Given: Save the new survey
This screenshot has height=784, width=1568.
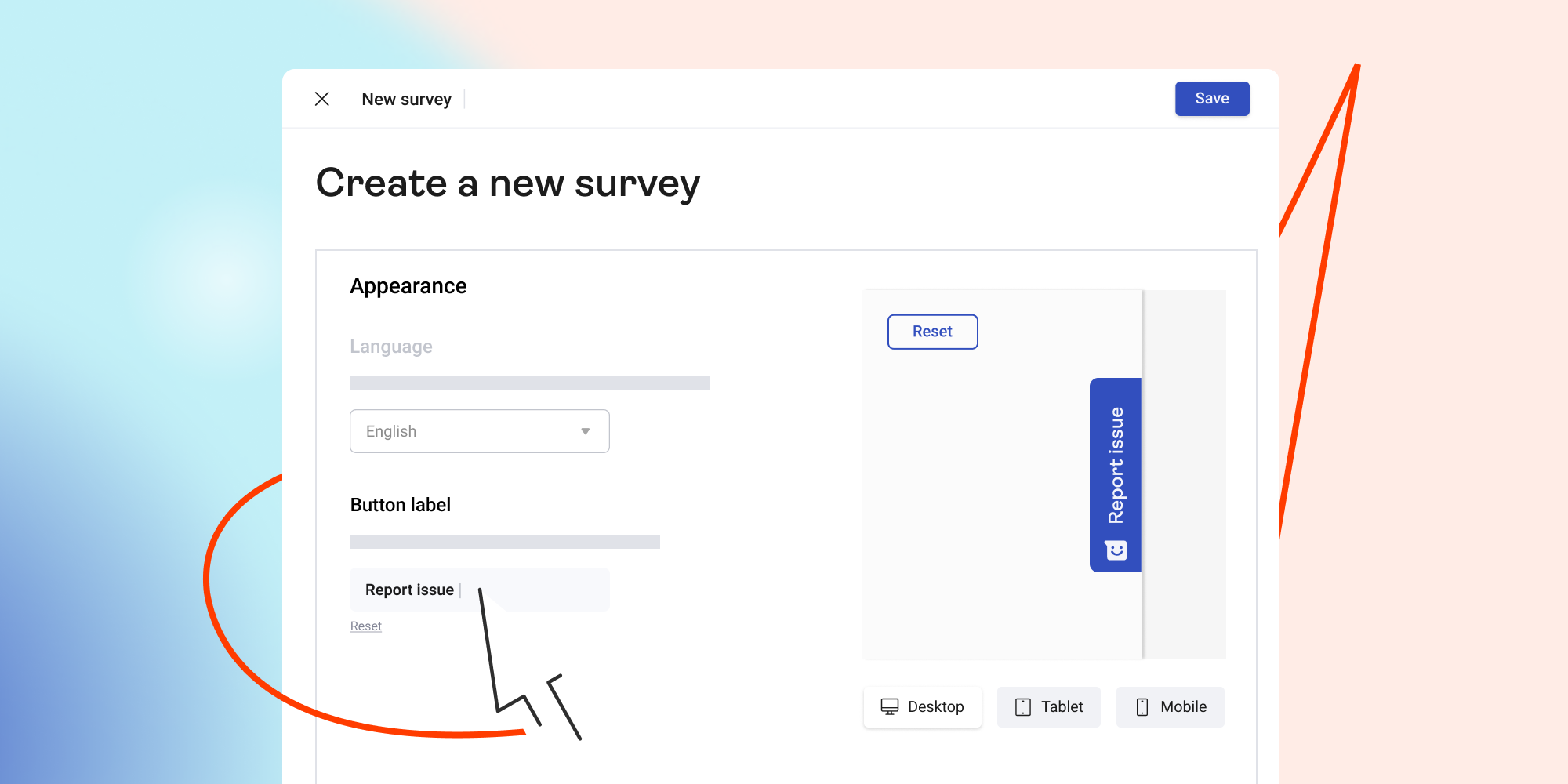Looking at the screenshot, I should pos(1211,99).
